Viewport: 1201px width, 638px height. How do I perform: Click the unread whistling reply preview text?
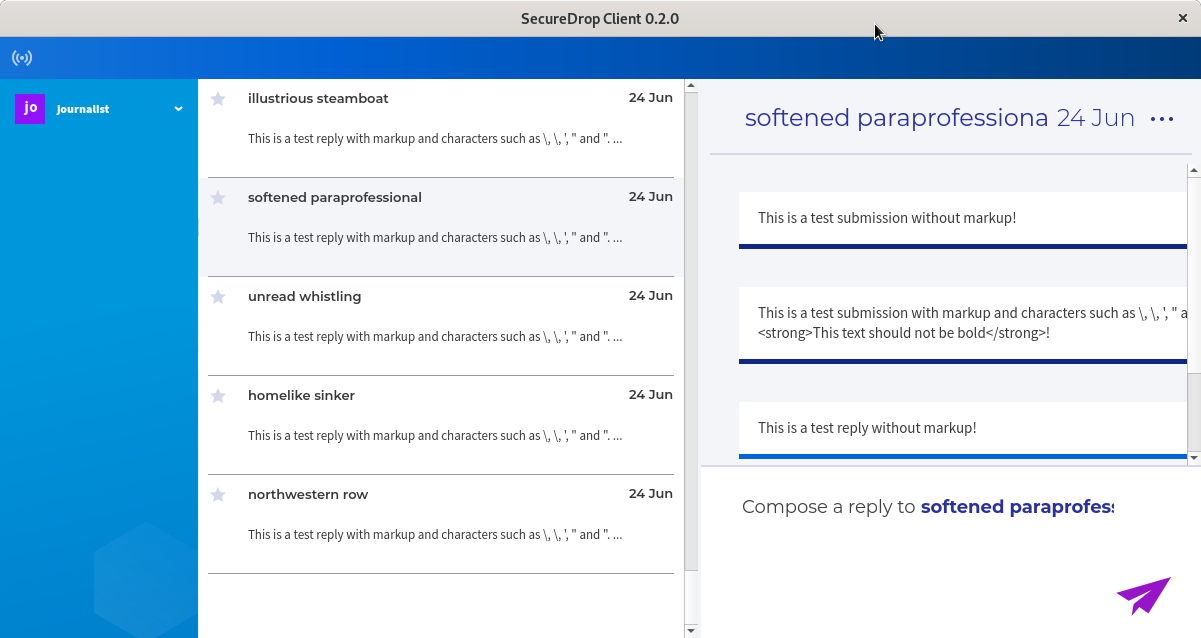[x=435, y=337]
